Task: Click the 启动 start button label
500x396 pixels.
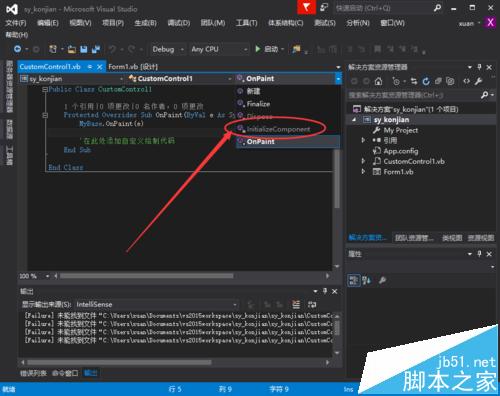Action: click(x=271, y=50)
